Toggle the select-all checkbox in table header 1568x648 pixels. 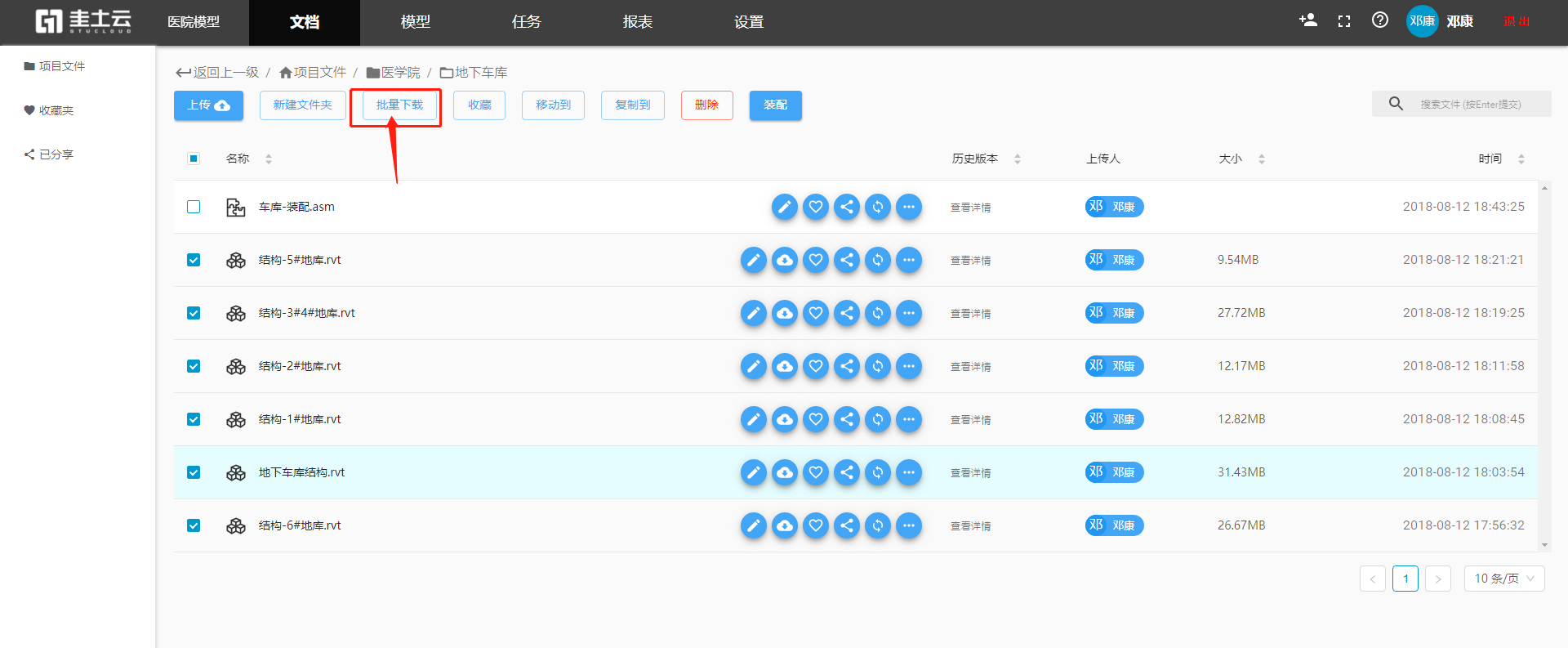tap(194, 159)
